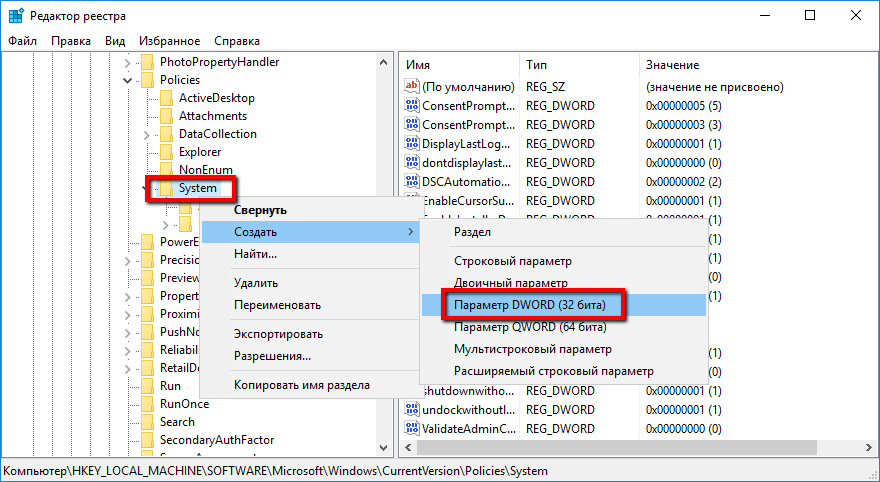The image size is (880, 482).
Task: Click values pane horizontal scrollbar left arrow
Action: pyautogui.click(x=409, y=447)
